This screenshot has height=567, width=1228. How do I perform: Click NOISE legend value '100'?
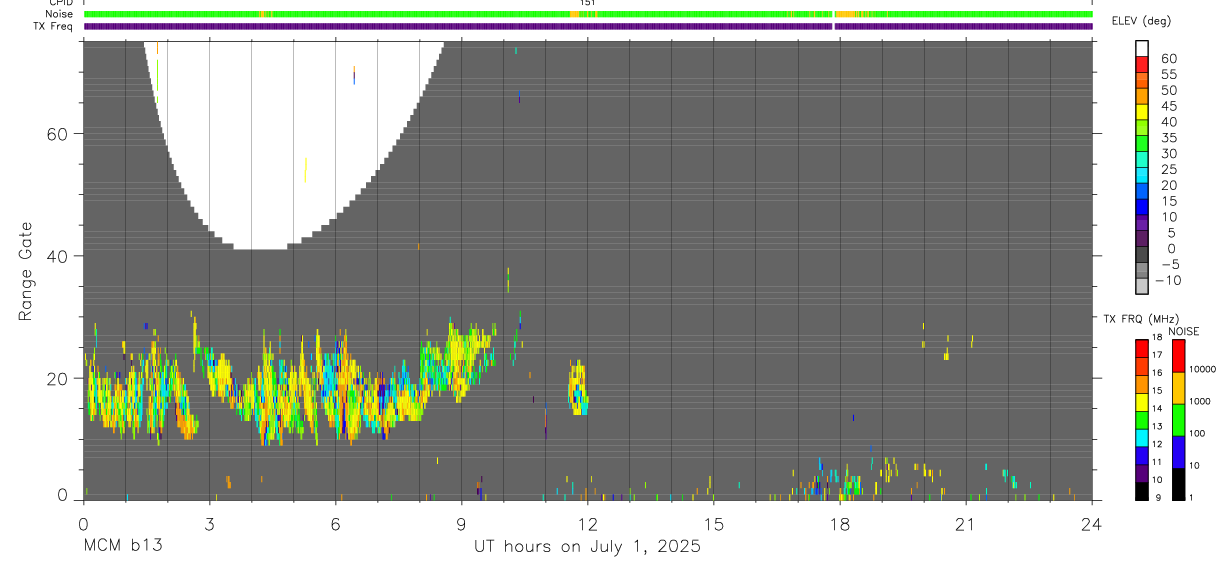coord(1197,434)
